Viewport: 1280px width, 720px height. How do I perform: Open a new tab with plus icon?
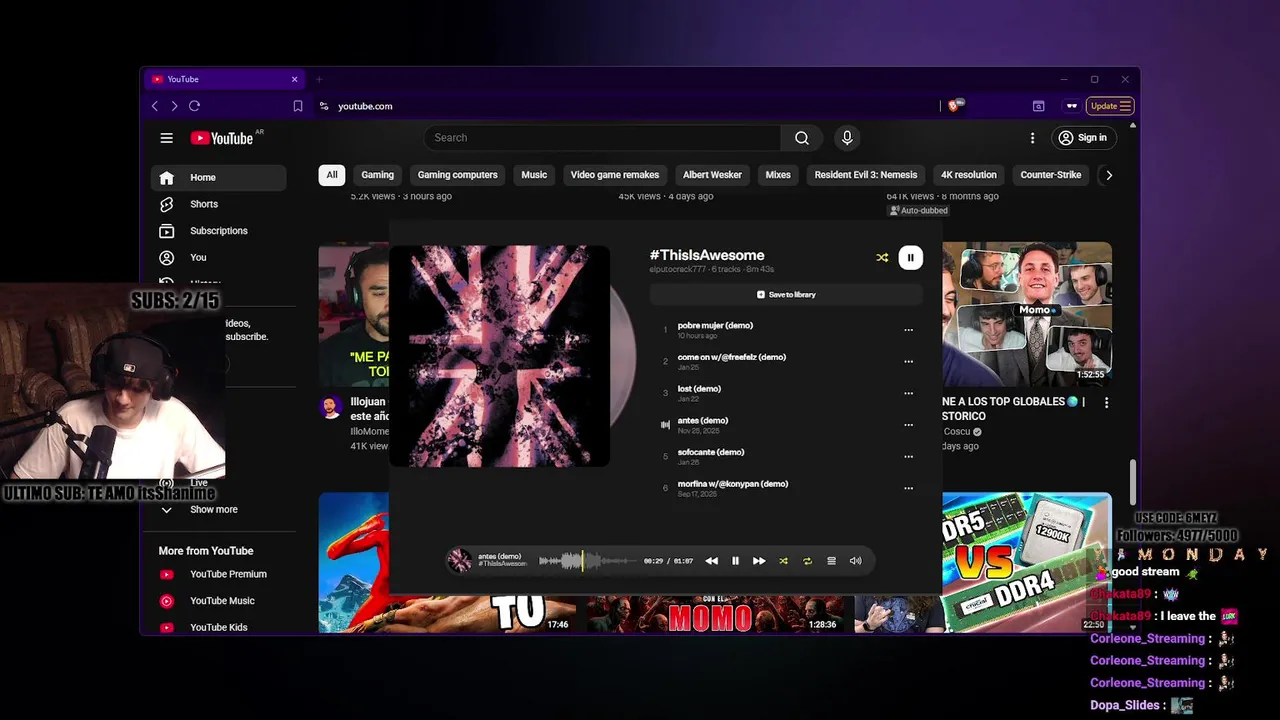[x=319, y=79]
